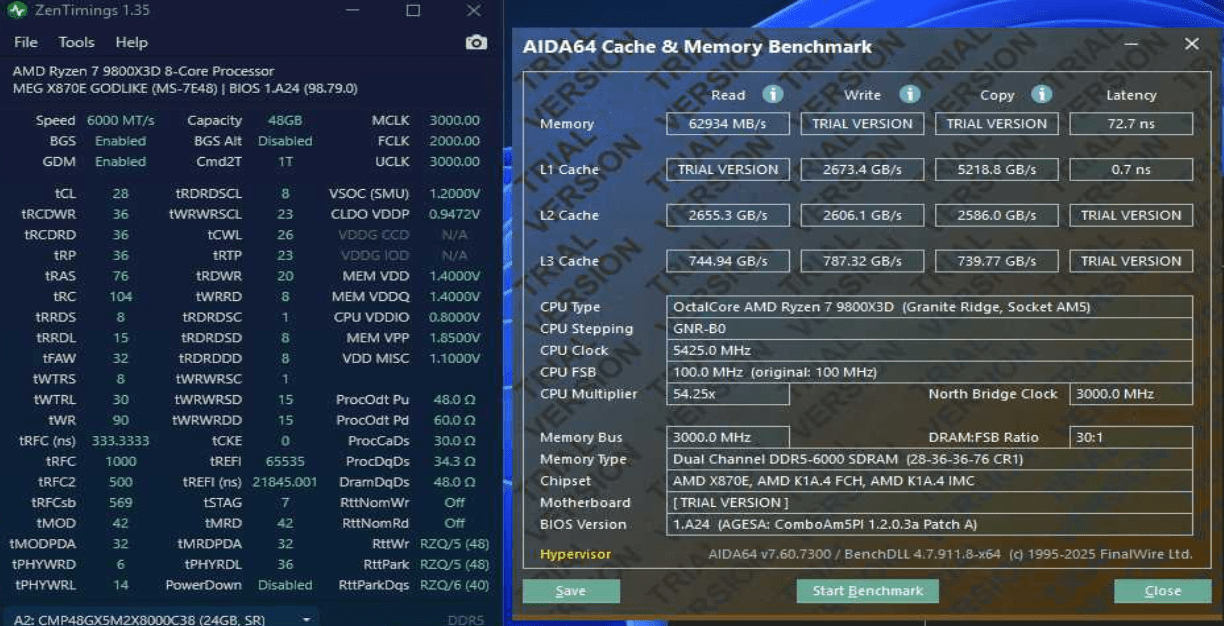
Task: Click the CPU Type value field
Action: (929, 307)
